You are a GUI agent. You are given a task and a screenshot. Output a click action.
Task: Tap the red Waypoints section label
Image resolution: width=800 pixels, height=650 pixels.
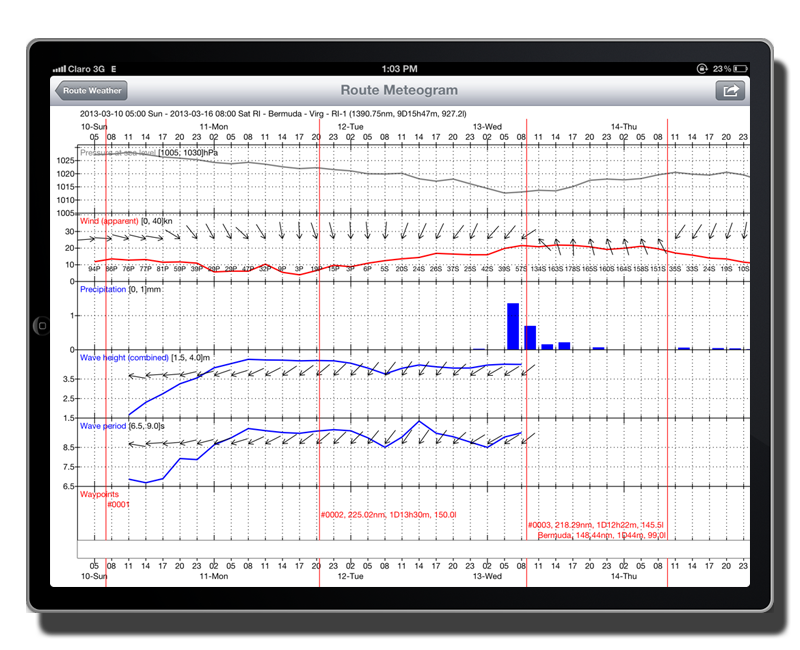99,494
